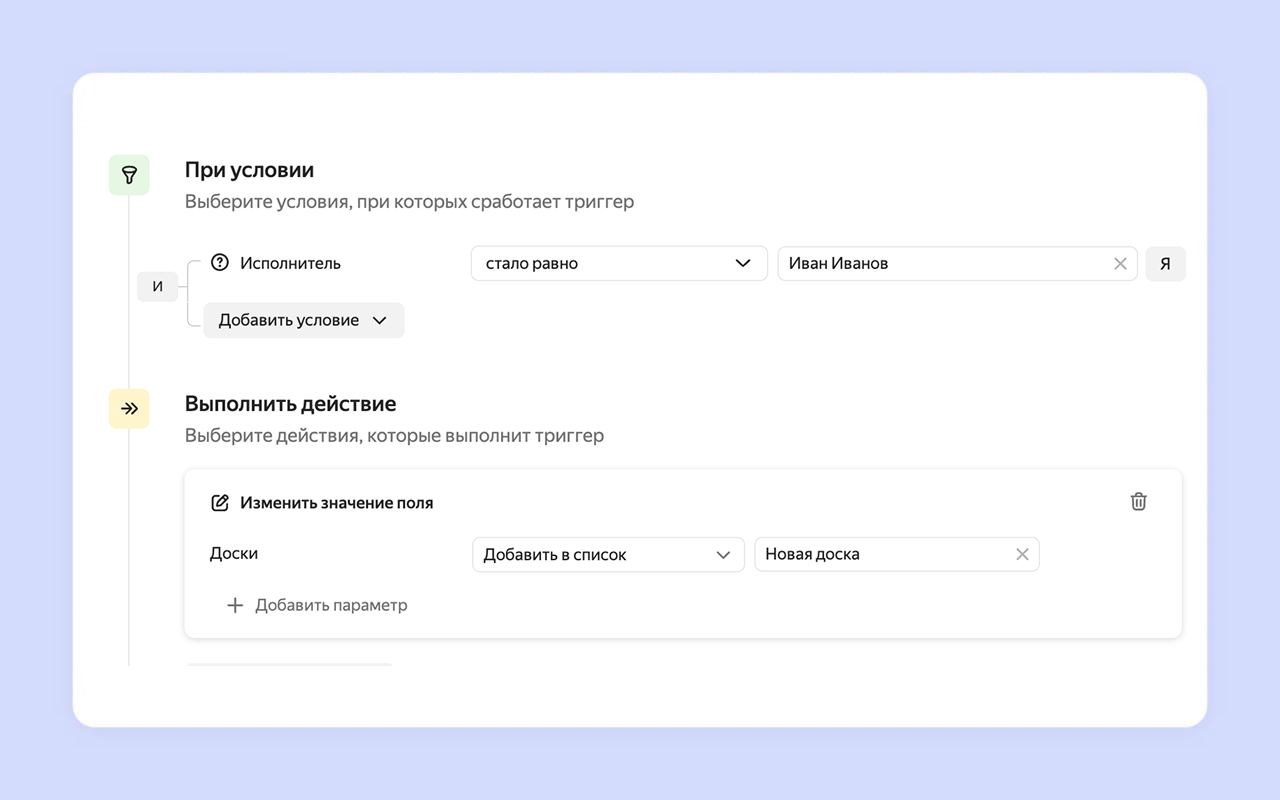Click the question mark icon beside Исполнитель

[x=220, y=263]
